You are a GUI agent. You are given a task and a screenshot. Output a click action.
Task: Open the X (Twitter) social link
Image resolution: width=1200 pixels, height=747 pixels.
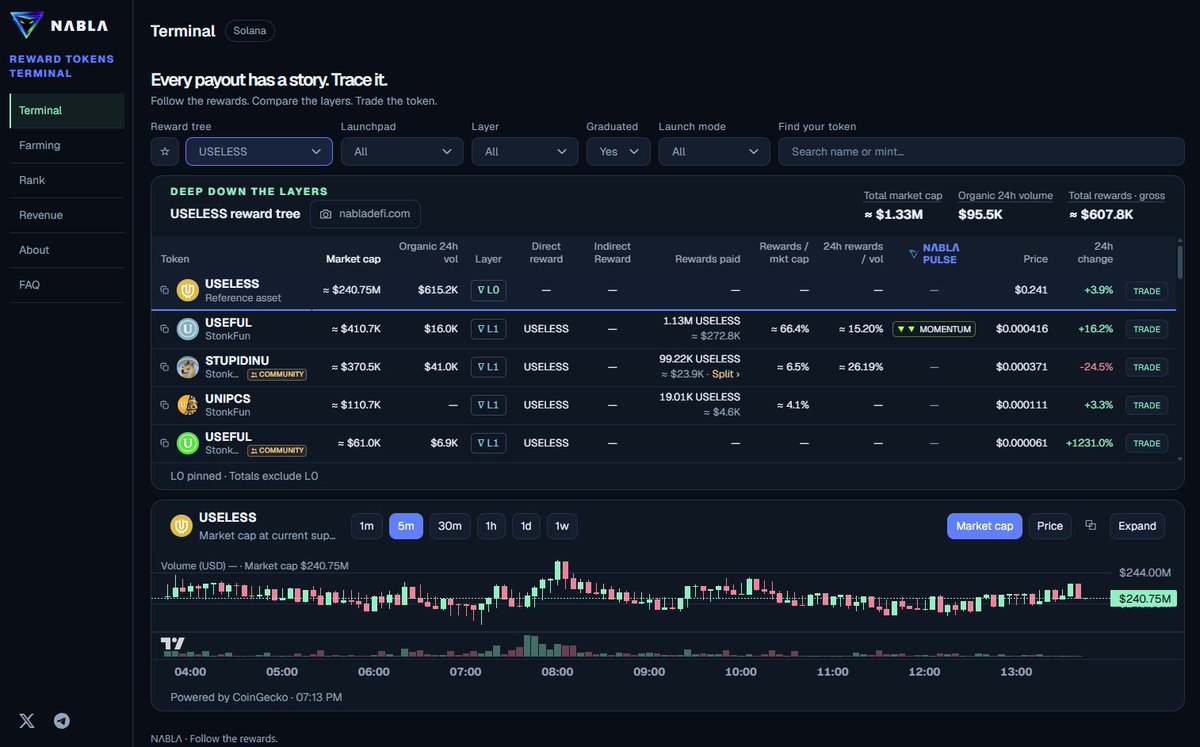point(27,721)
